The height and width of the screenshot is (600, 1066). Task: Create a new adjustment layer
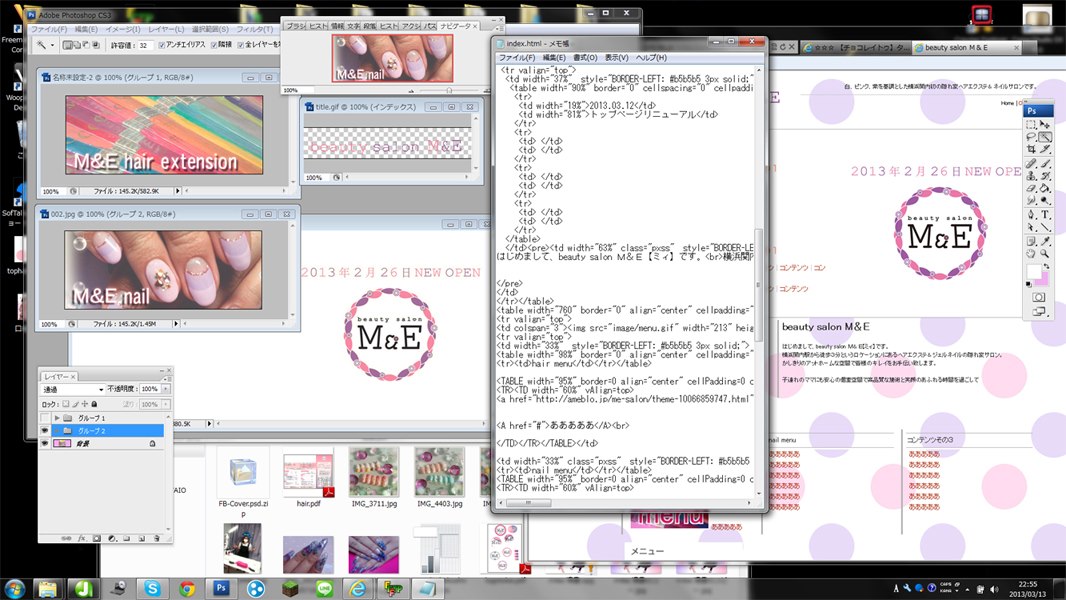(x=112, y=538)
